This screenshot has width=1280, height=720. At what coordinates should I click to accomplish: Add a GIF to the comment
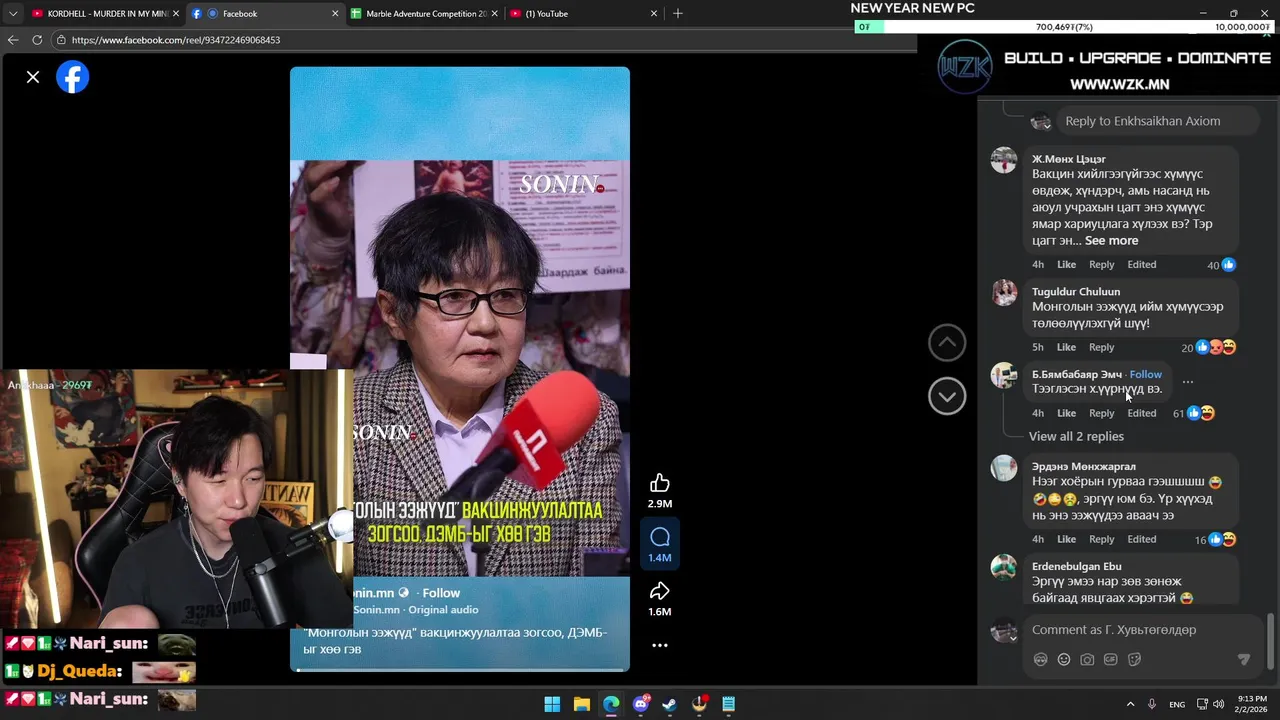pos(1111,660)
